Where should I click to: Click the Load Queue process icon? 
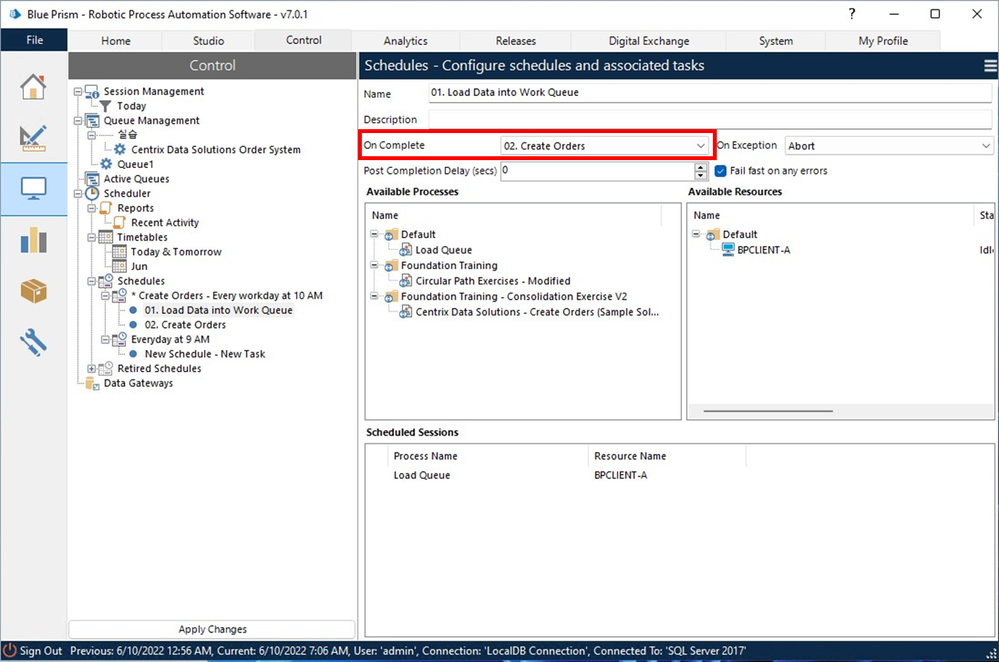[405, 250]
